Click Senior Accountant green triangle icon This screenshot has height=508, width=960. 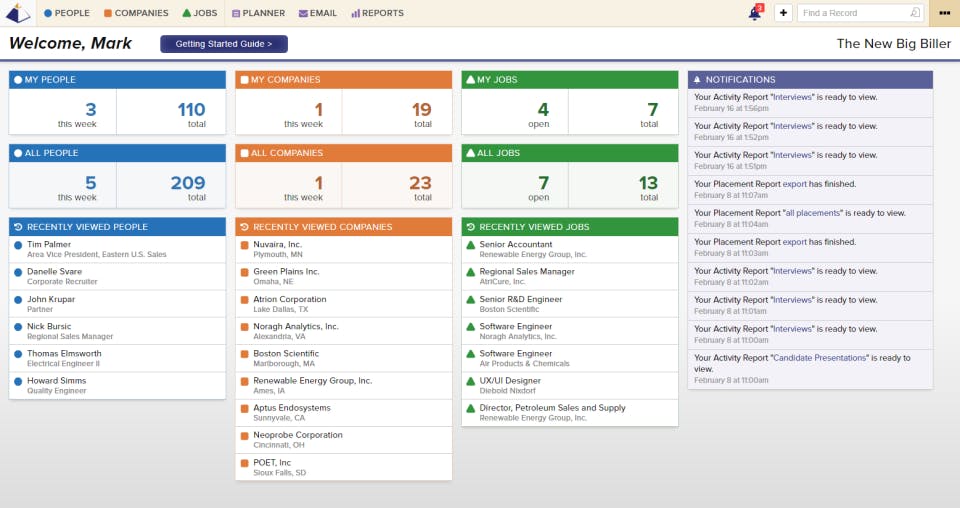tap(470, 245)
